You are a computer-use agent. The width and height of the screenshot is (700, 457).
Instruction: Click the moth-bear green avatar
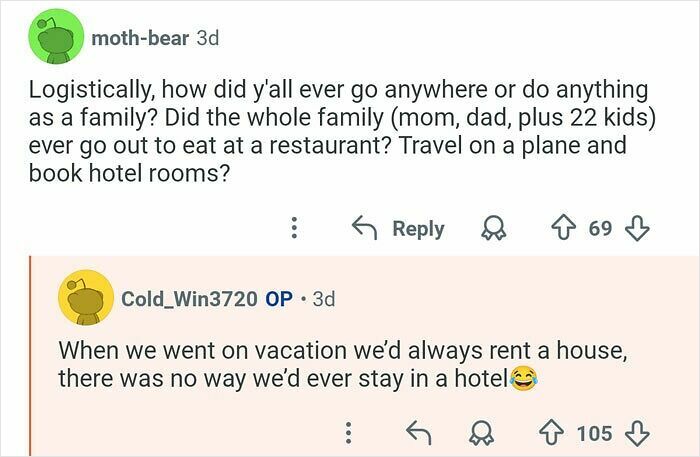56,37
